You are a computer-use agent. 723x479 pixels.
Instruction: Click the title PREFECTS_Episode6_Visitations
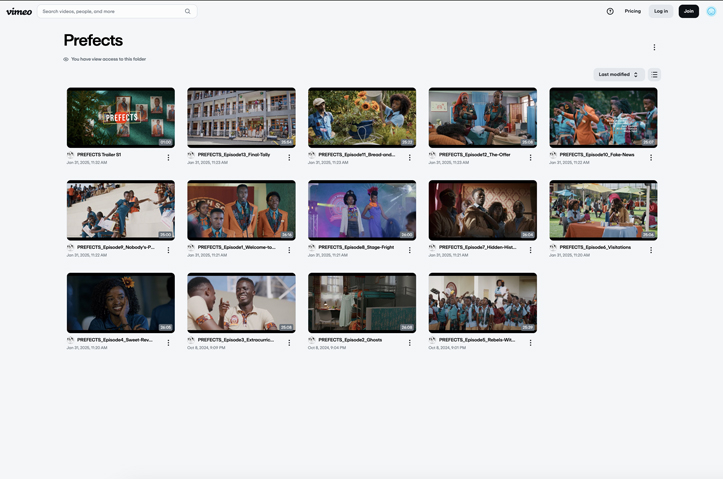[x=595, y=248]
